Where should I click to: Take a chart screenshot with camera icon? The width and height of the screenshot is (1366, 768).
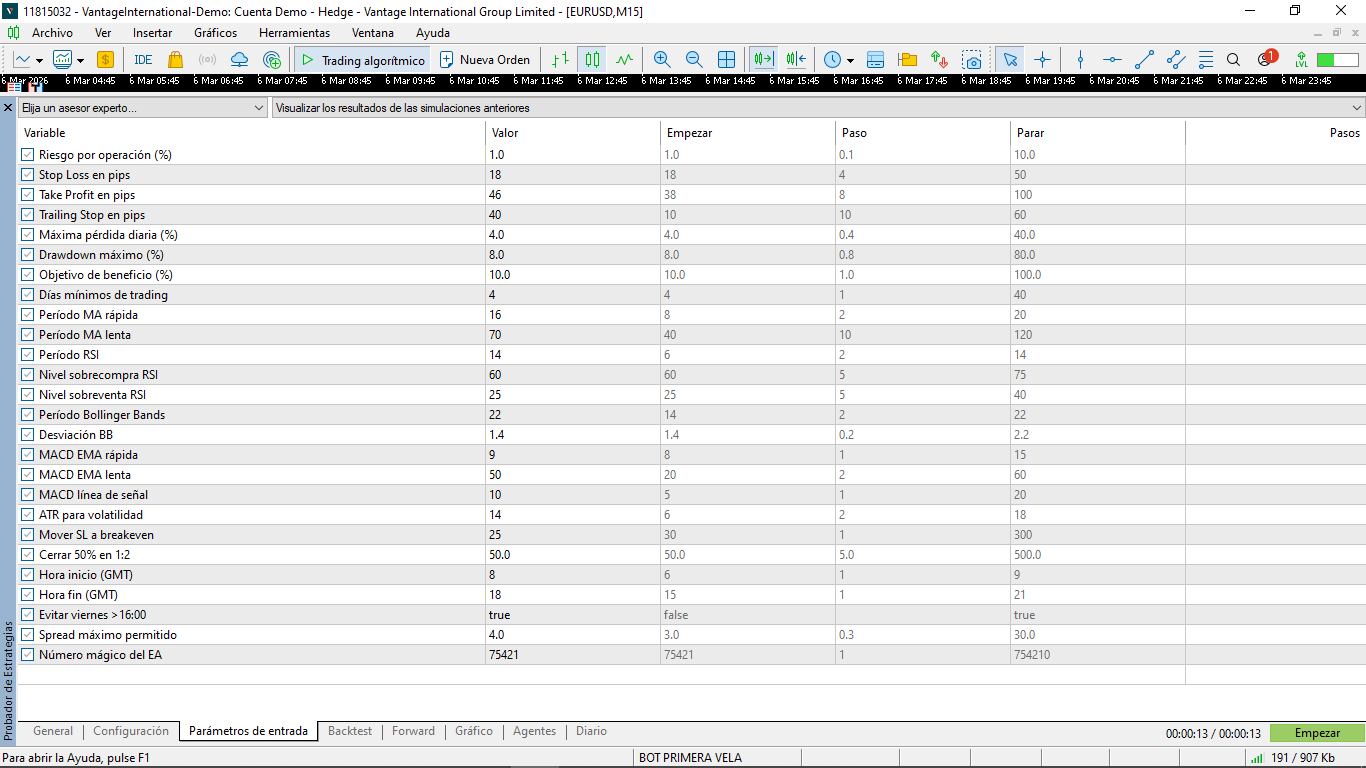972,60
